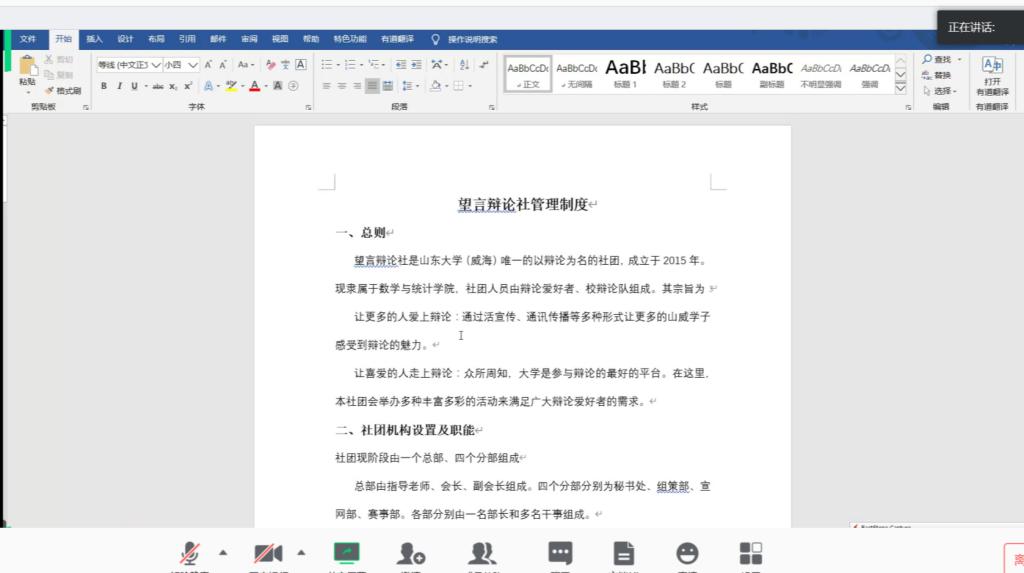
Task: Open the font name dropdown
Action: pyautogui.click(x=155, y=65)
